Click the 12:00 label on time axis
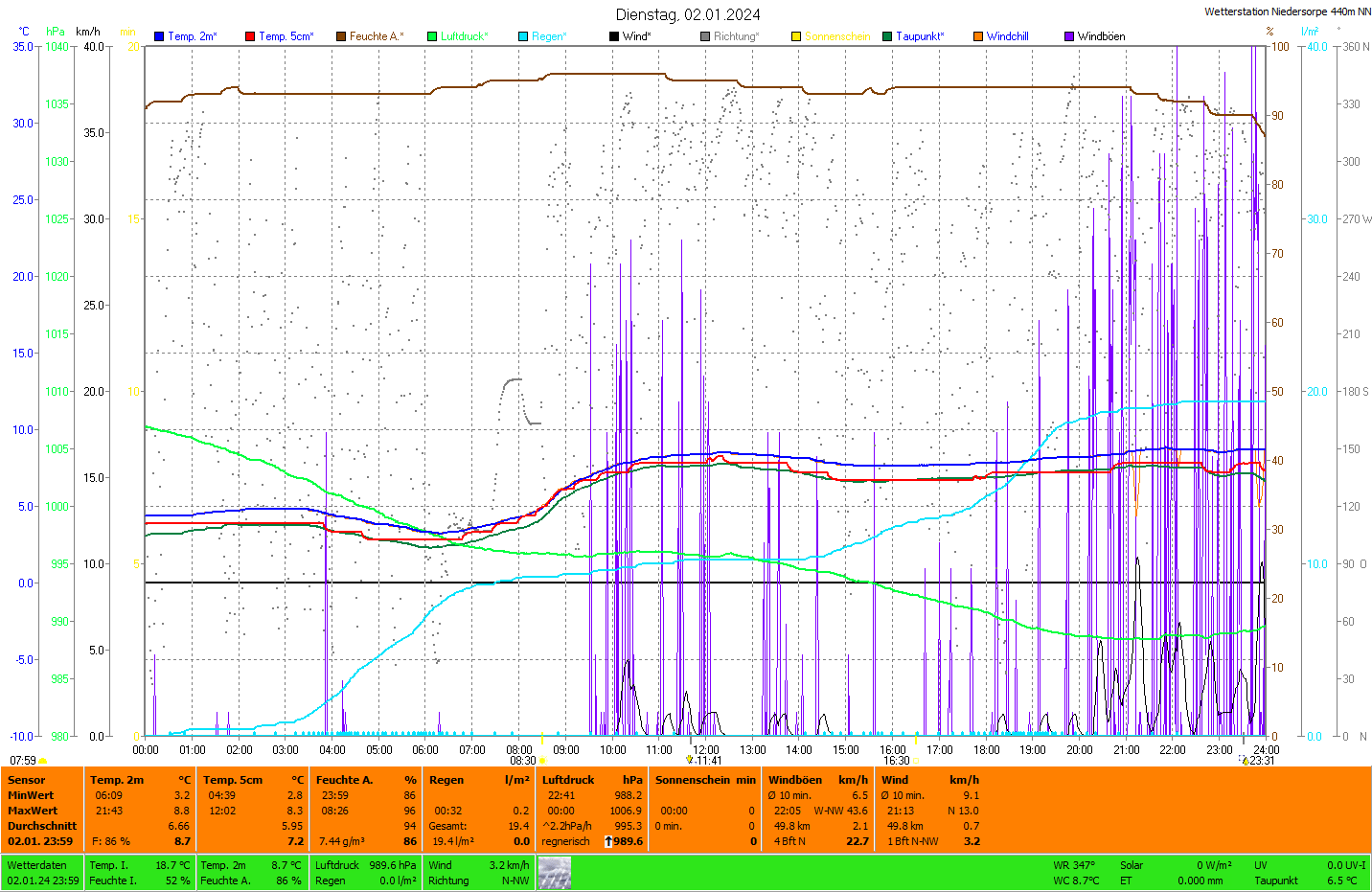This screenshot has height=892, width=1372. tap(706, 750)
